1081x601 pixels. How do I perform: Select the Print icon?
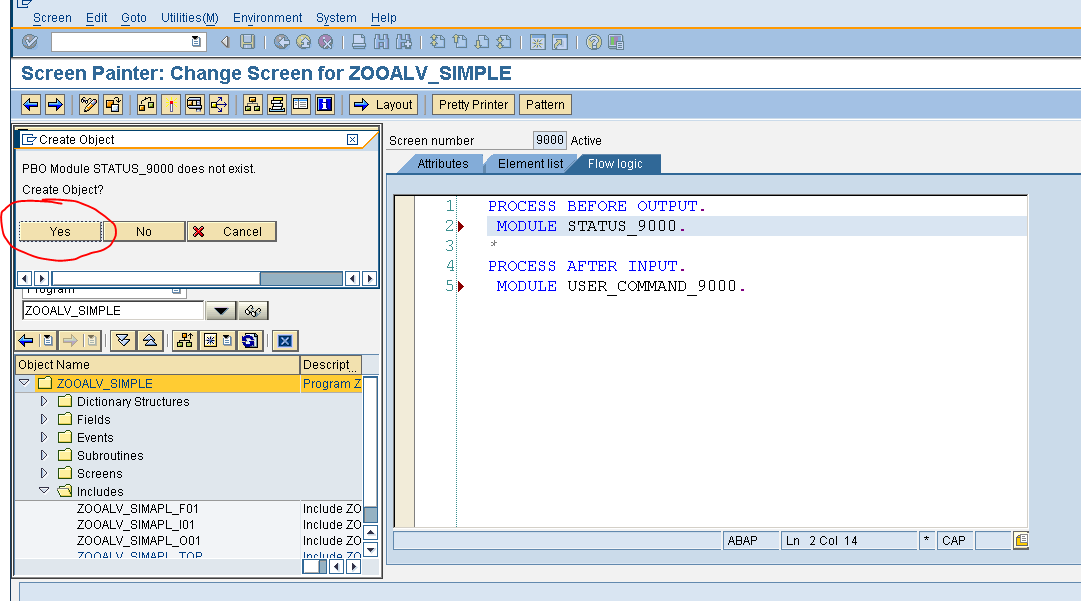(359, 41)
